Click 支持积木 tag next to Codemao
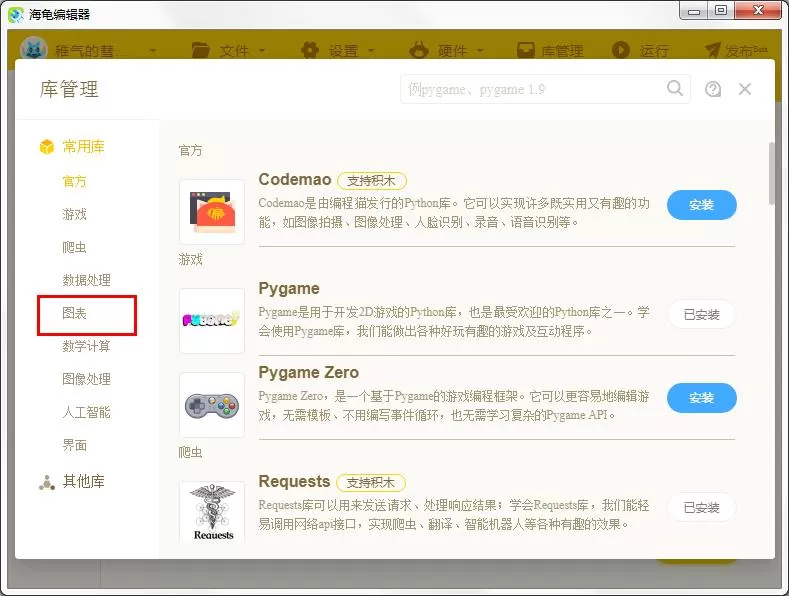This screenshot has height=596, width=789. click(x=372, y=180)
